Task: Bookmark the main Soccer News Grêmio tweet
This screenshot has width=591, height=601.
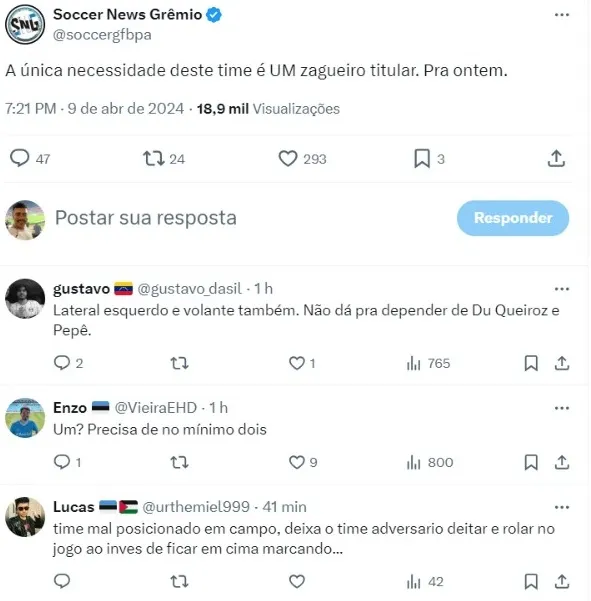Action: (422, 158)
